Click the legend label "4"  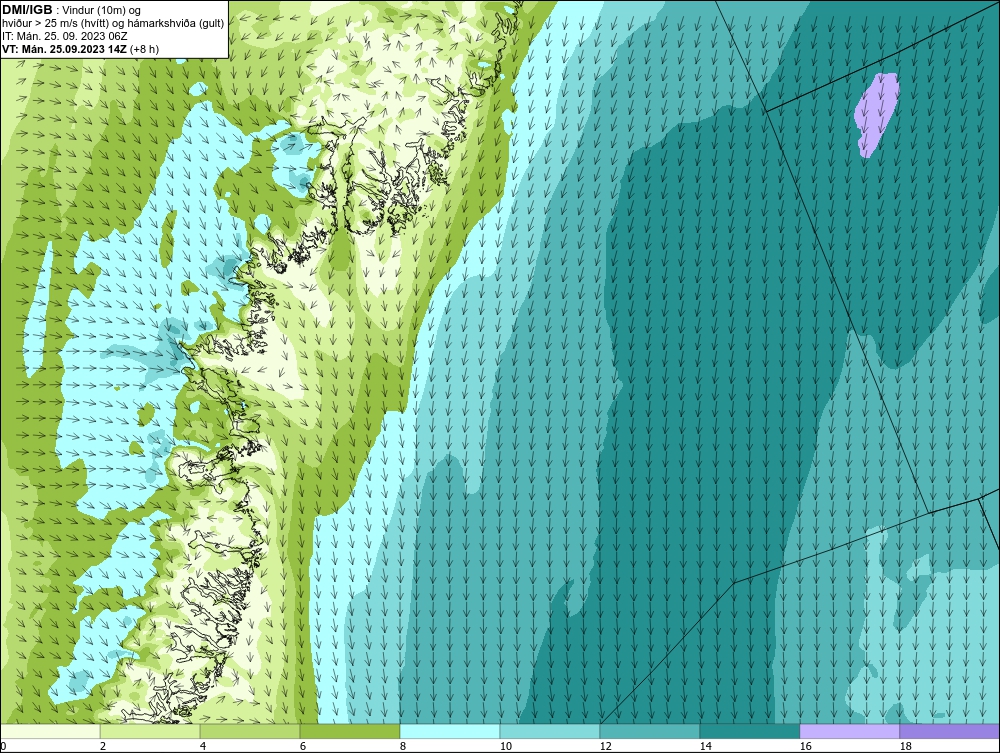(203, 746)
